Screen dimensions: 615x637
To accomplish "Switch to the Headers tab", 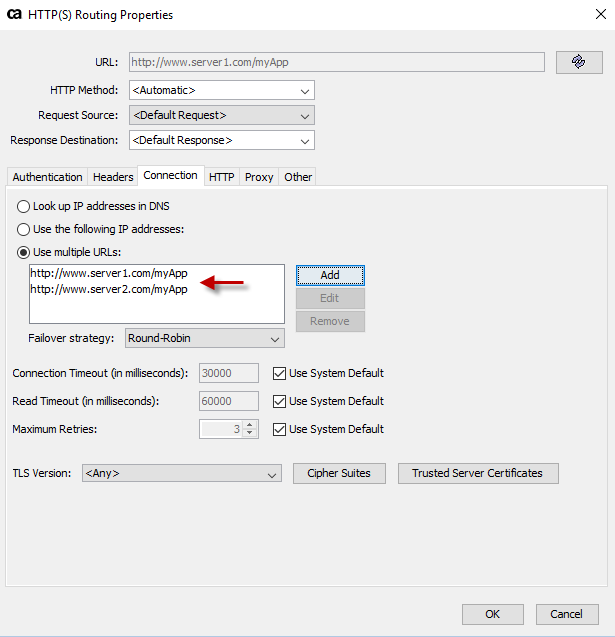I will click(x=113, y=177).
